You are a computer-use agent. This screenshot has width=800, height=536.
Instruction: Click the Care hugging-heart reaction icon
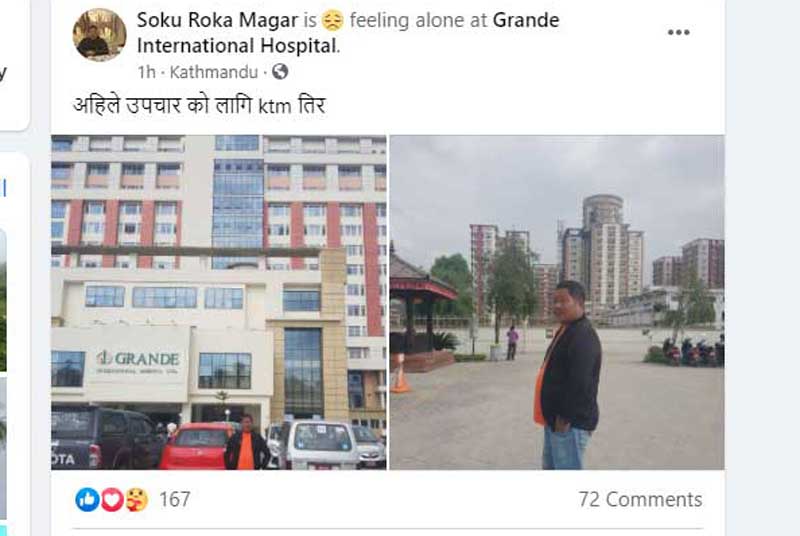pyautogui.click(x=136, y=499)
